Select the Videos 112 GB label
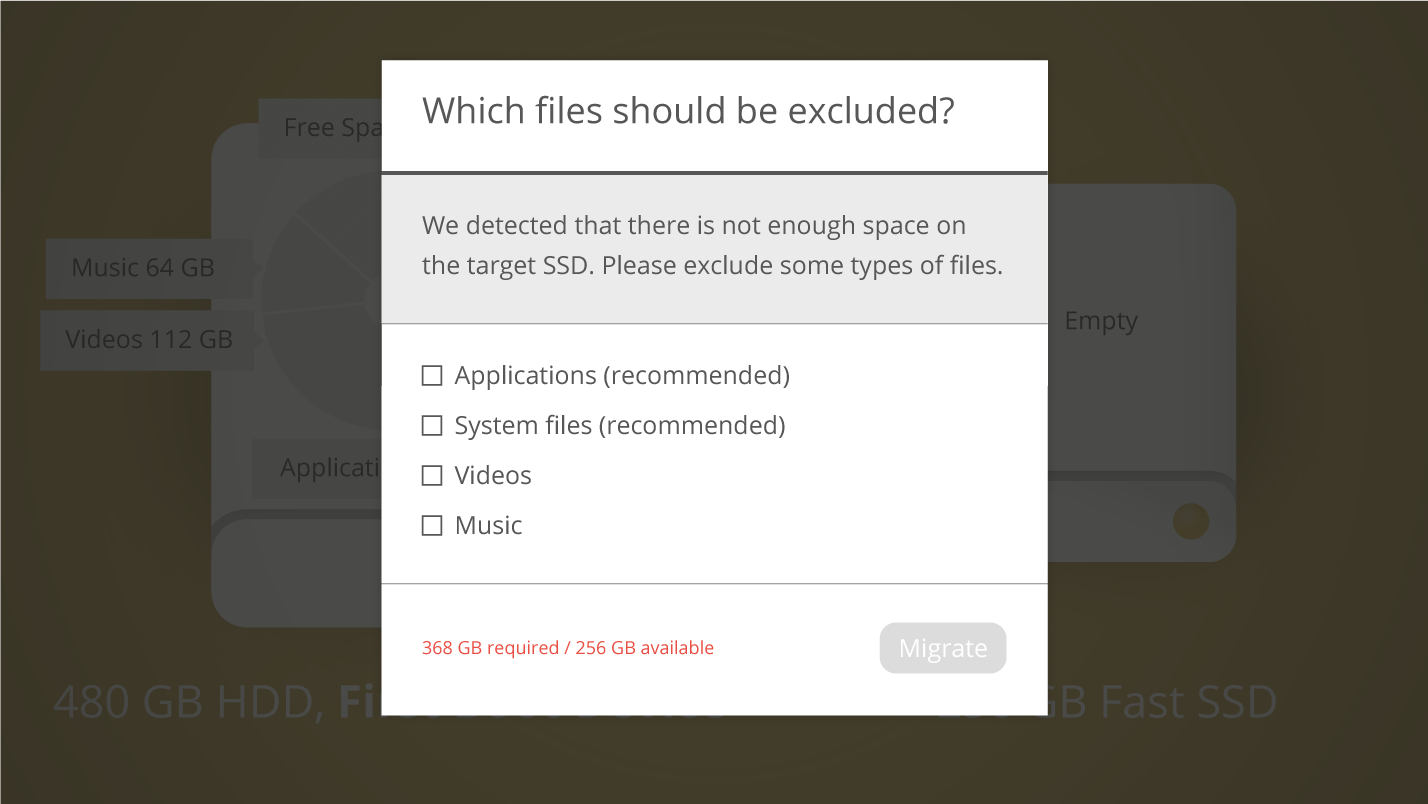 [x=148, y=340]
